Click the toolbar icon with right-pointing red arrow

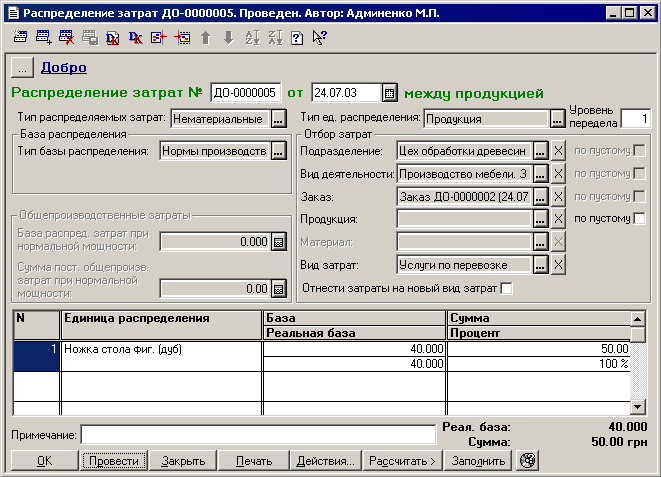coord(182,38)
